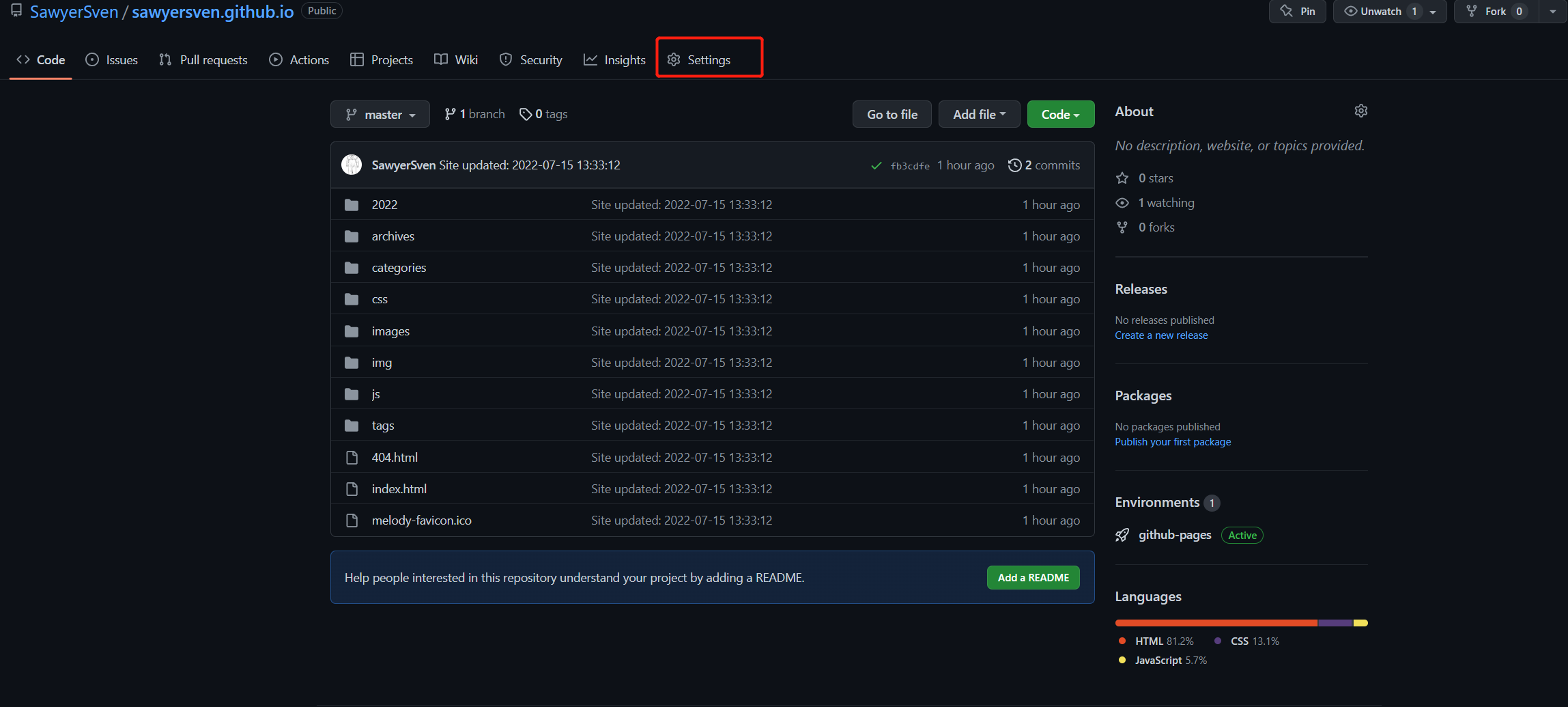View the 1 branch link
Viewport: 1568px width, 707px height.
[474, 114]
